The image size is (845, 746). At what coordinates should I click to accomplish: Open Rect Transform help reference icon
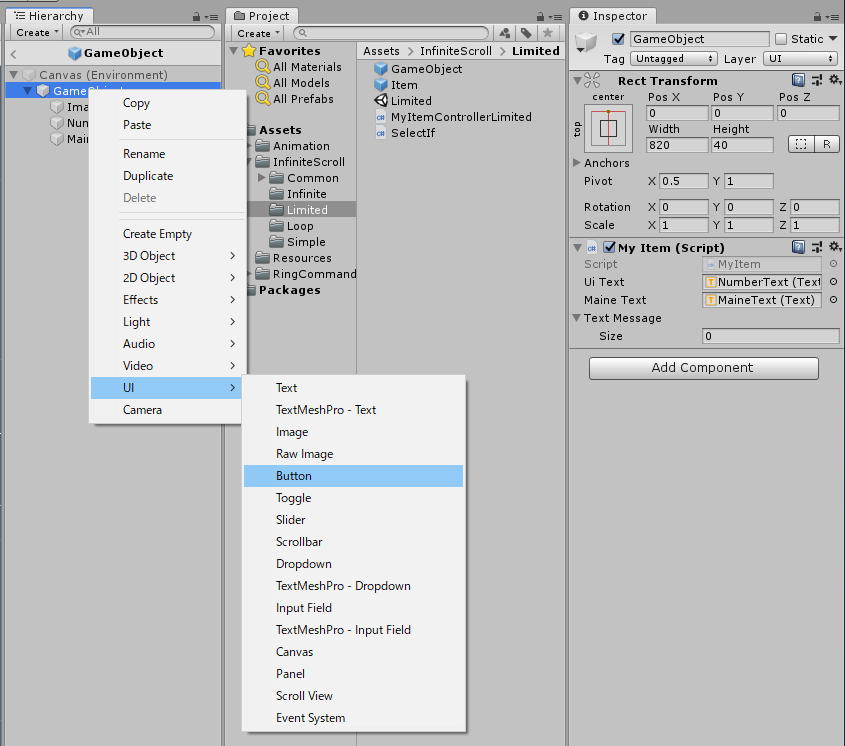798,80
